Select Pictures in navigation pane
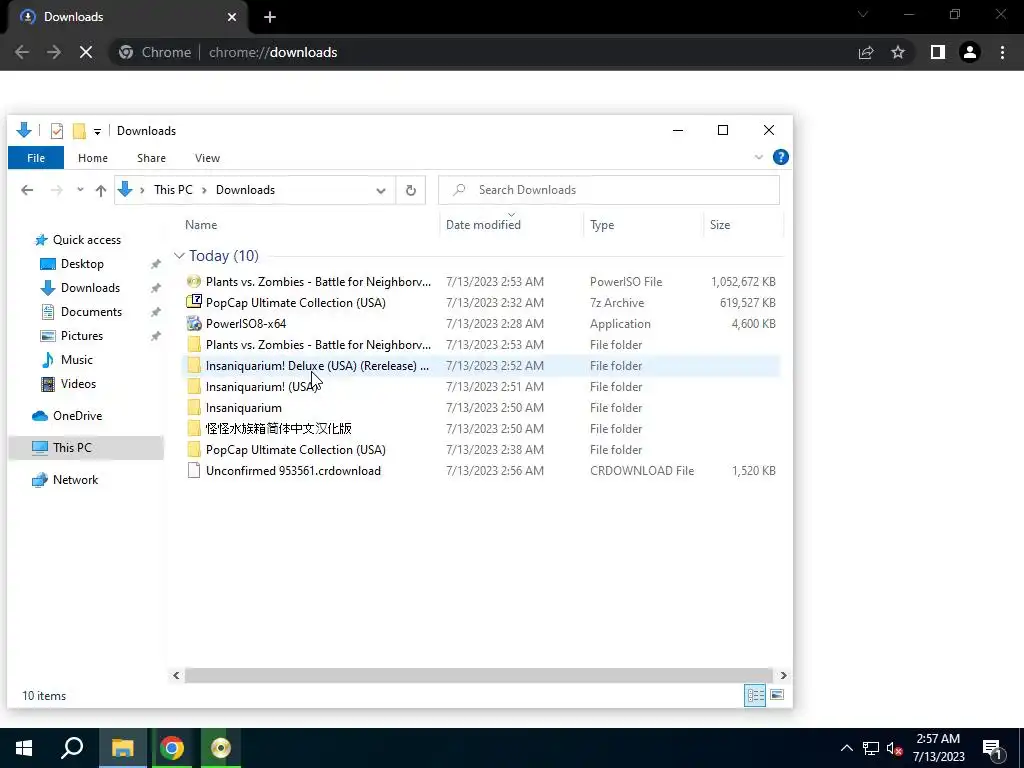 (82, 336)
